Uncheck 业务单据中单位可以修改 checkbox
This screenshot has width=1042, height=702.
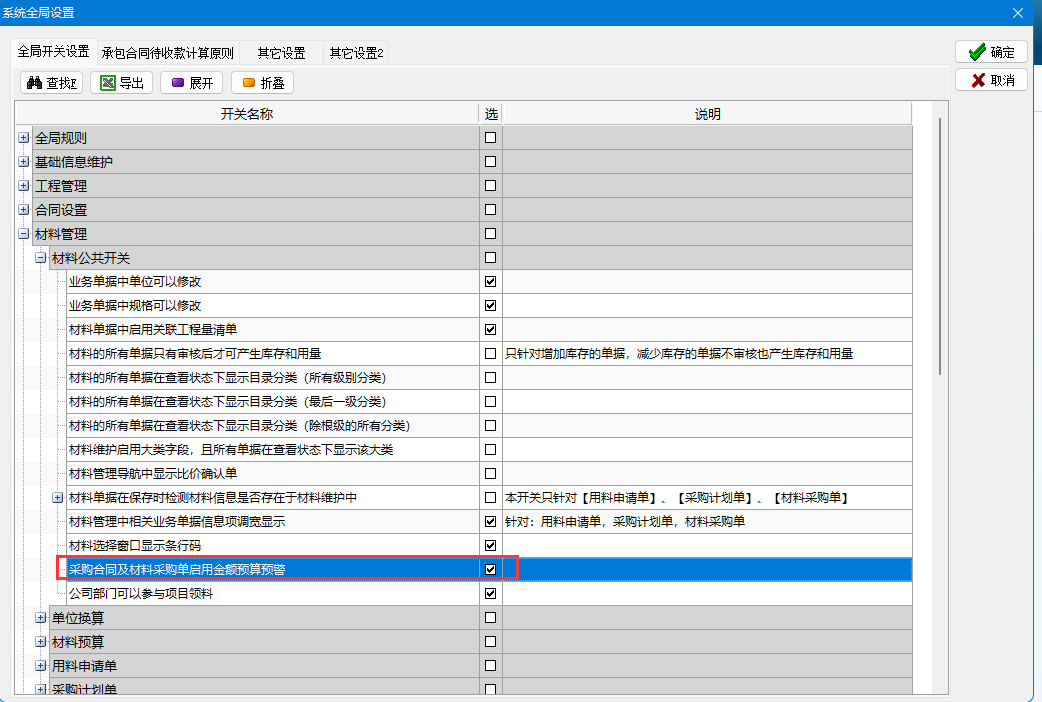point(490,282)
